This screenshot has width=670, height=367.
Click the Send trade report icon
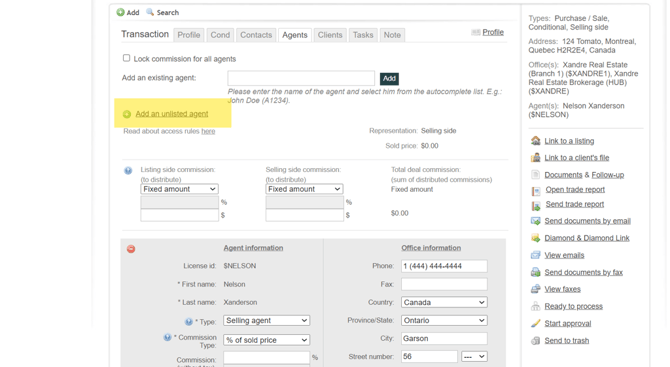(x=536, y=206)
